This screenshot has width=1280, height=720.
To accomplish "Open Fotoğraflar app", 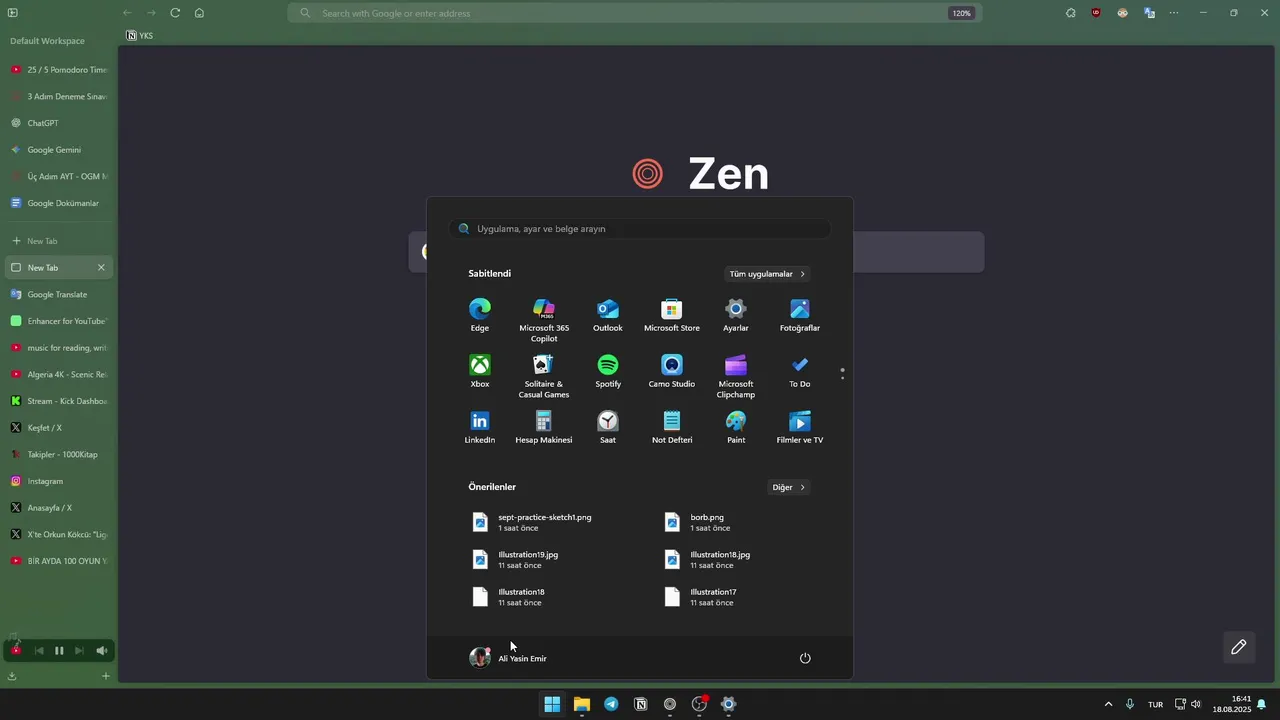I will [x=800, y=315].
